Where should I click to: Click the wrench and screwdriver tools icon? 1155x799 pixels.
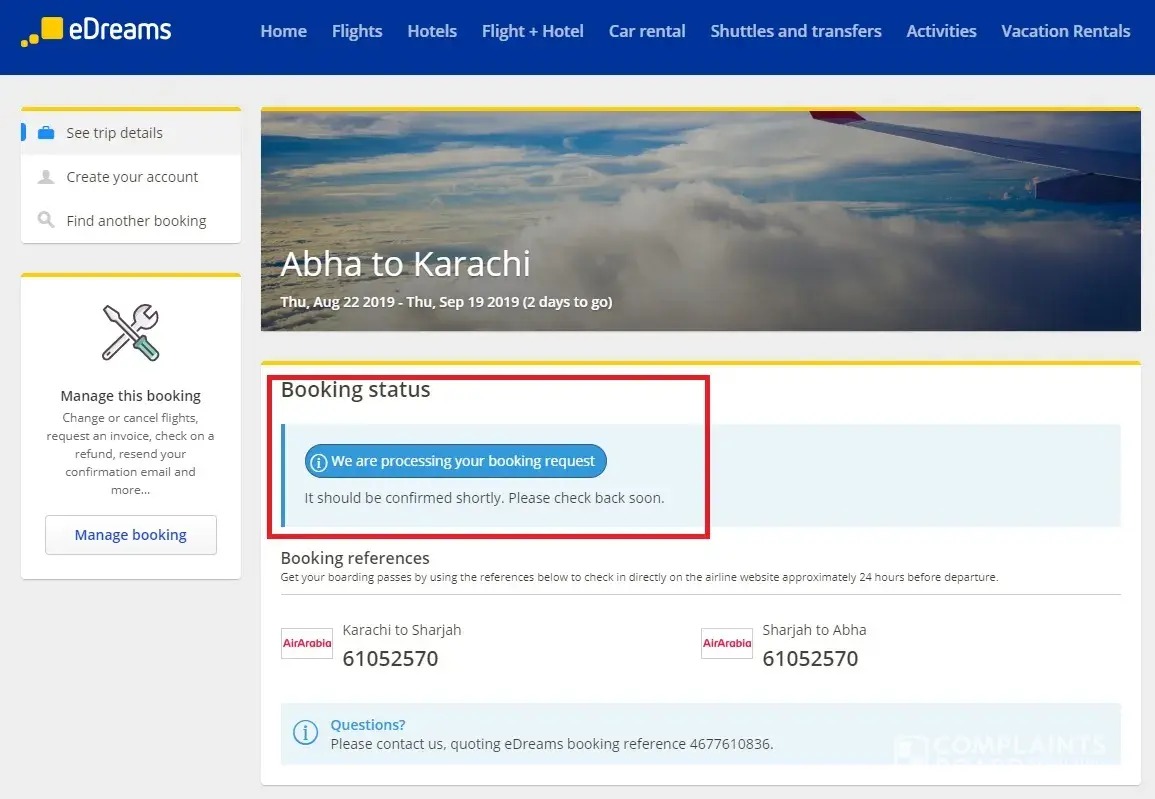click(x=130, y=333)
